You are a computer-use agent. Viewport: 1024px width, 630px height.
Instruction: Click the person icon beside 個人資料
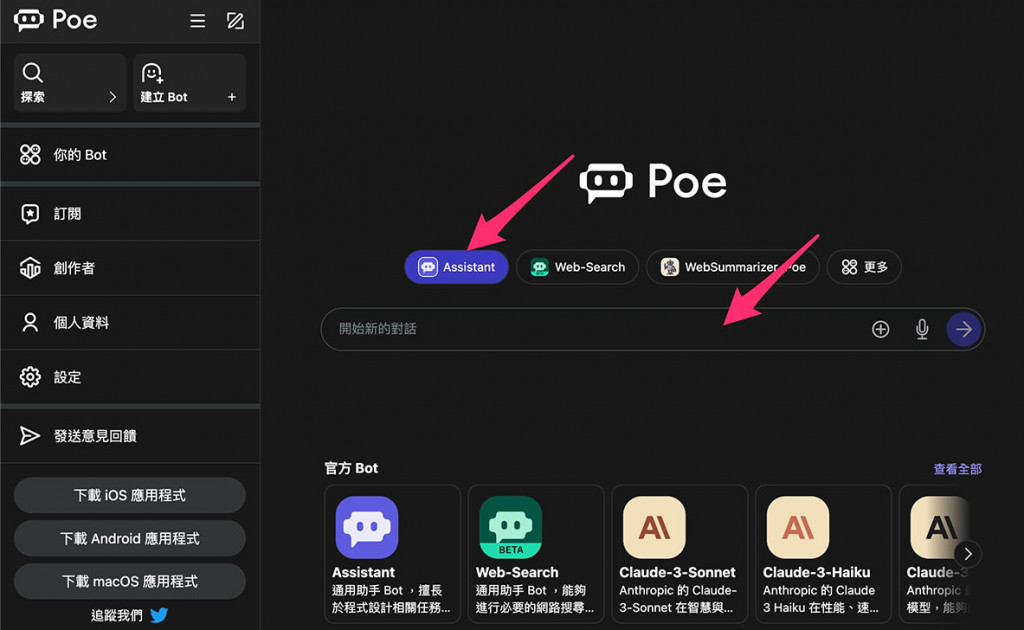[30, 323]
